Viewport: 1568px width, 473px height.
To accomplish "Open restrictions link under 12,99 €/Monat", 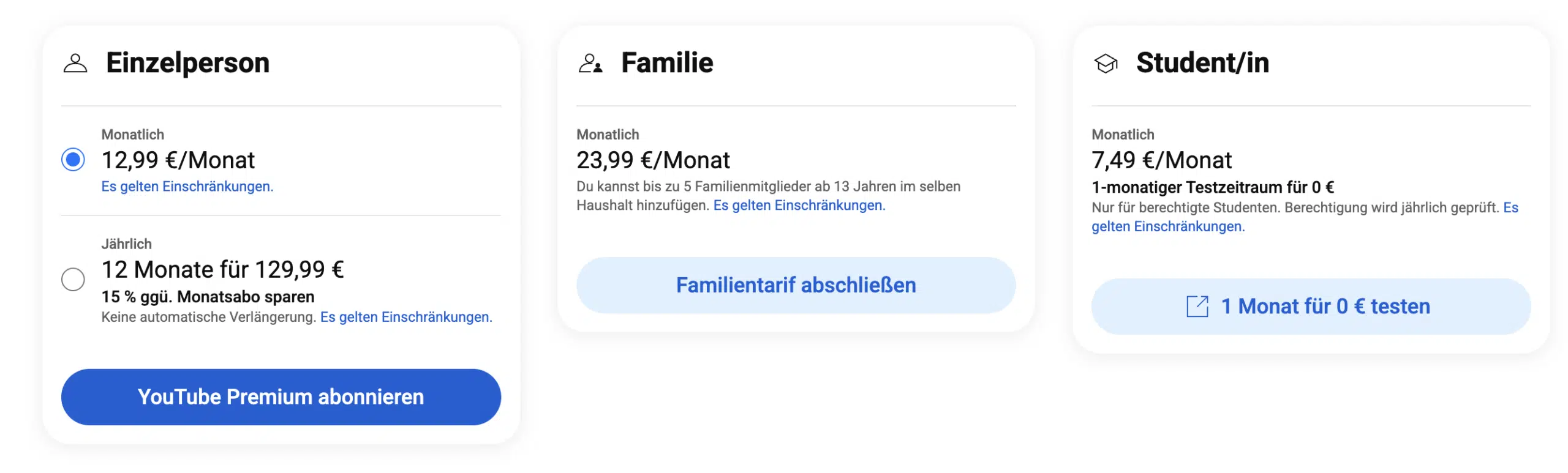I will point(187,186).
